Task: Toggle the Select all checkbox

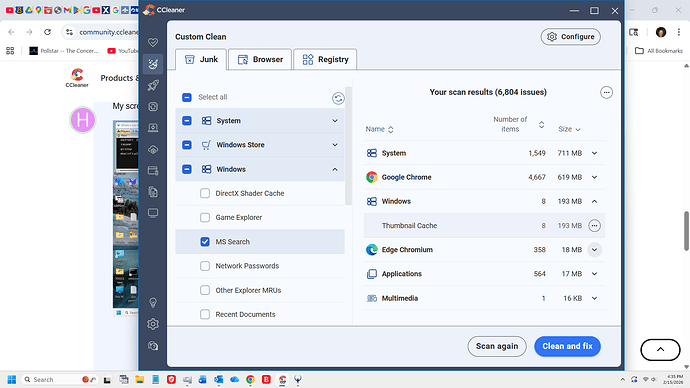Action: pos(187,97)
